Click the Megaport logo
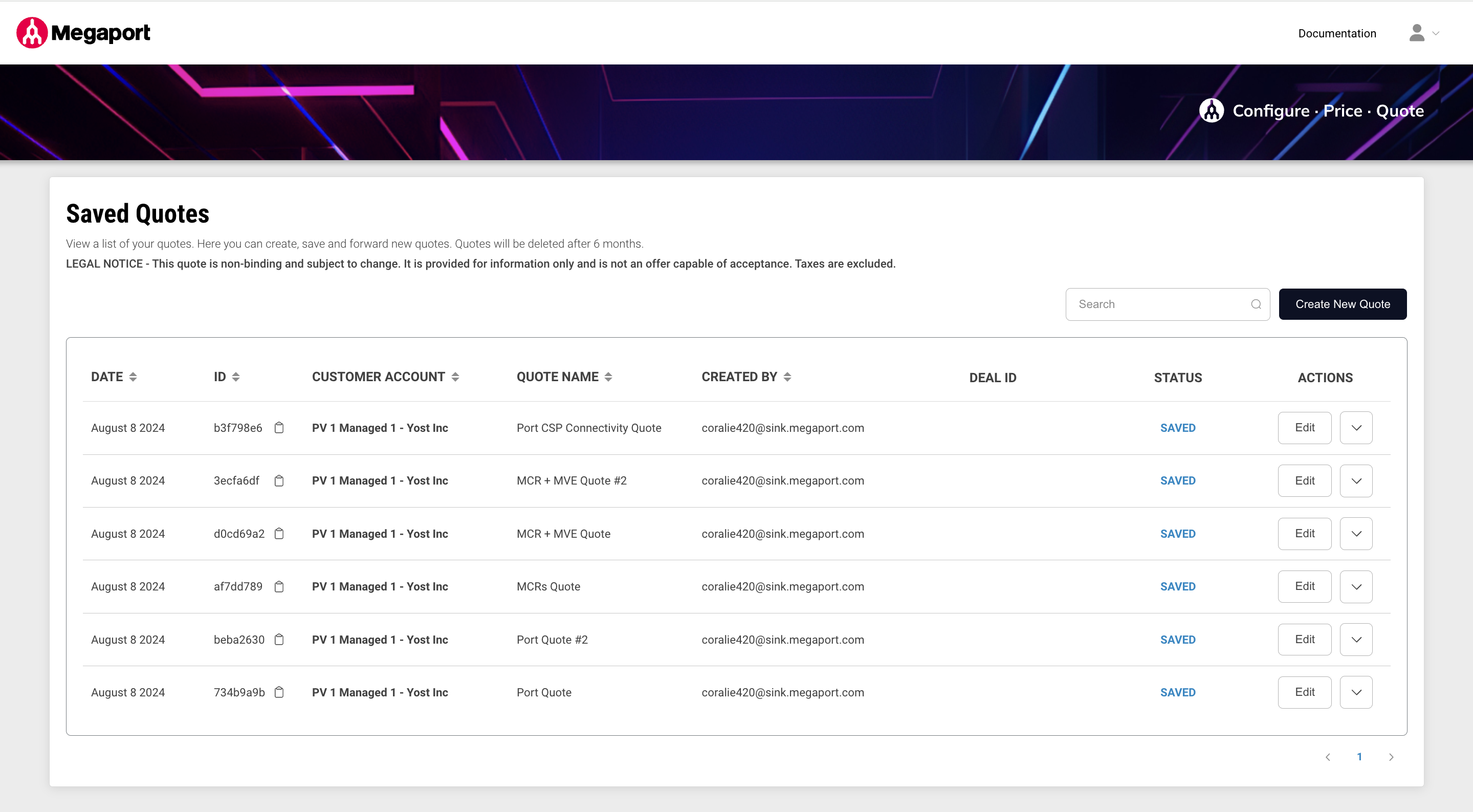Screen dimensions: 1473x812 (x=83, y=33)
